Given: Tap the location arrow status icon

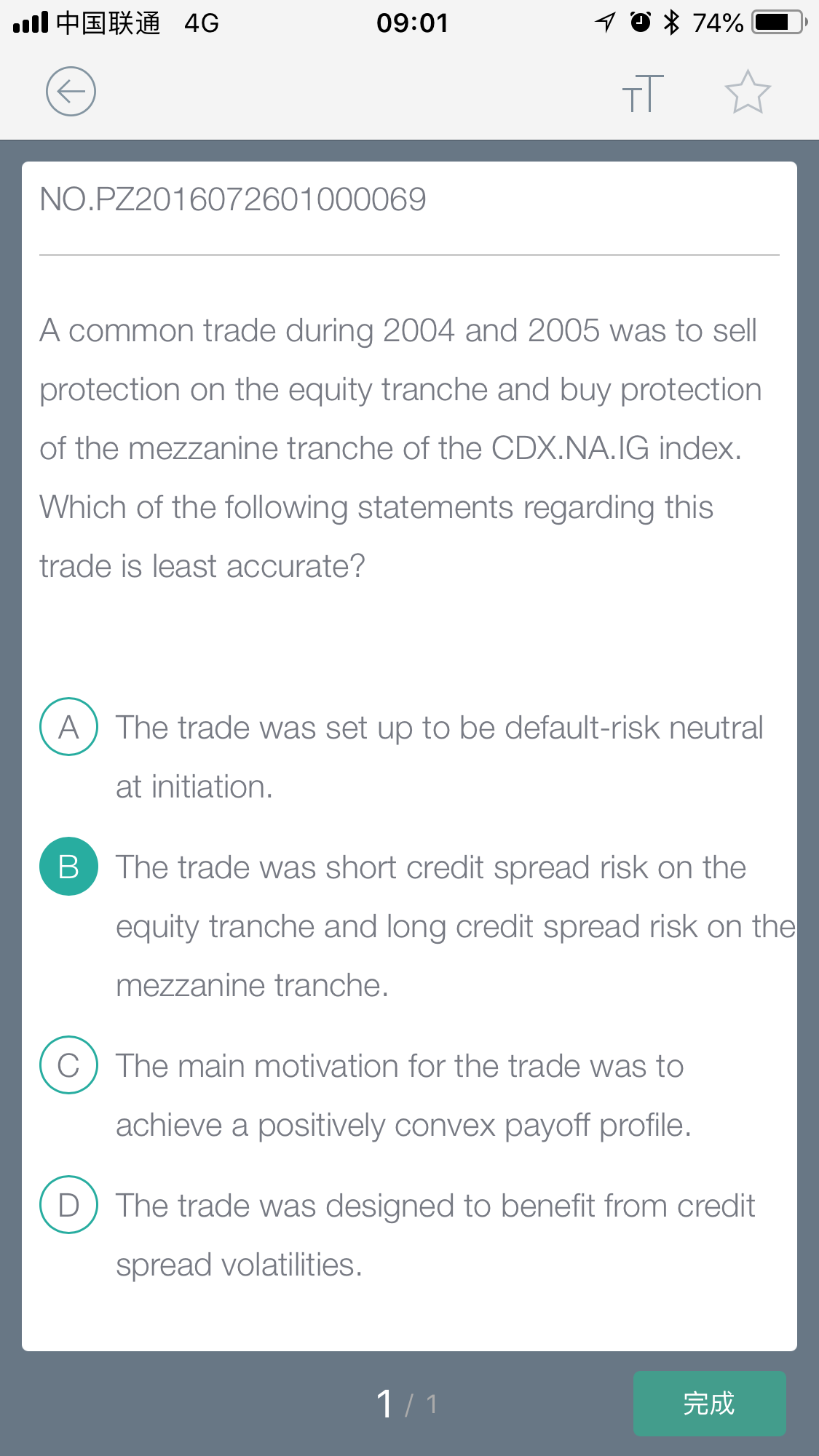Looking at the screenshot, I should (605, 23).
